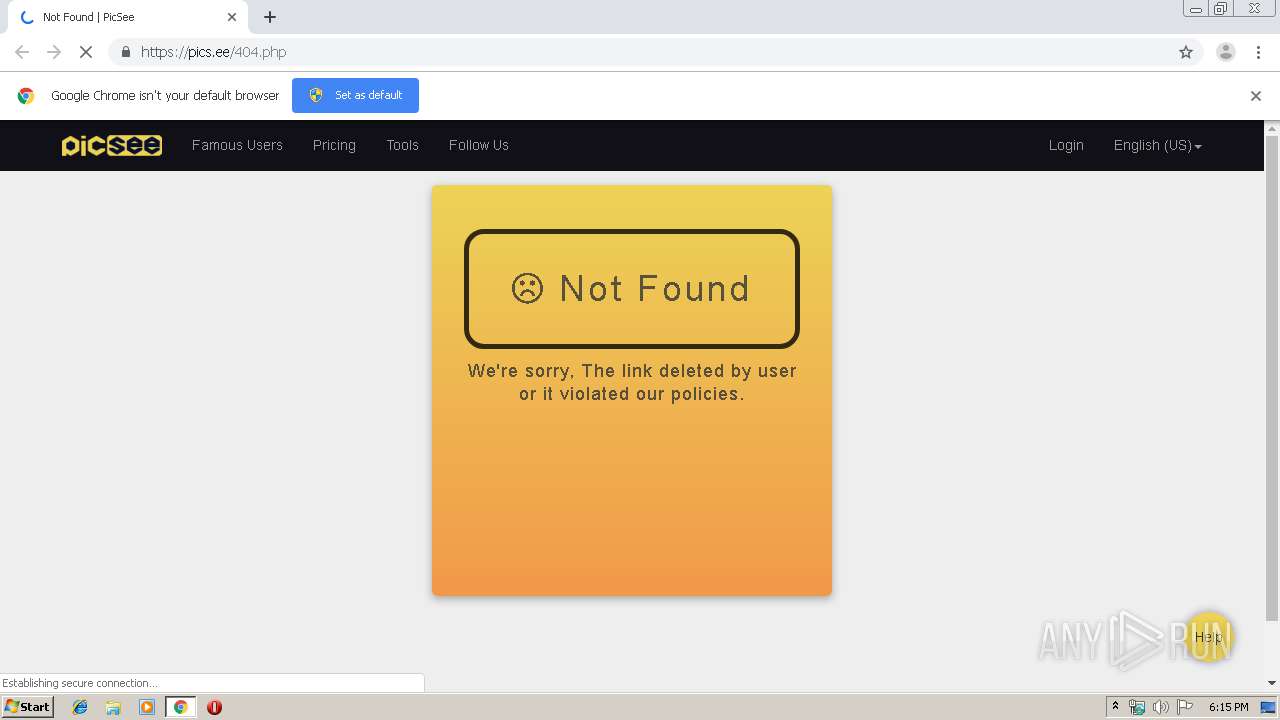The width and height of the screenshot is (1280, 720).
Task: Click the PicSee logo
Action: point(112,145)
